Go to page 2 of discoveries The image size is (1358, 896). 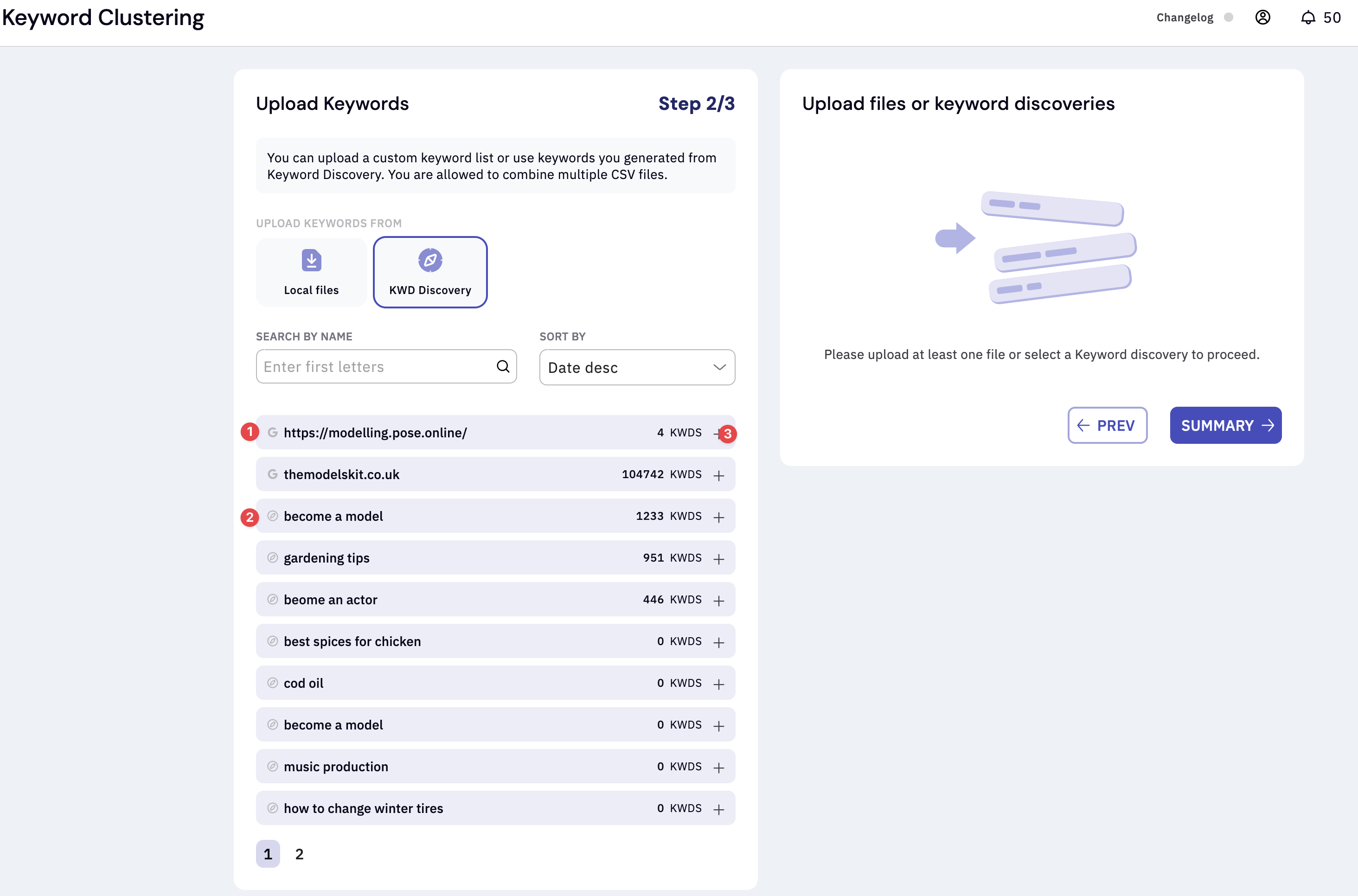tap(299, 854)
